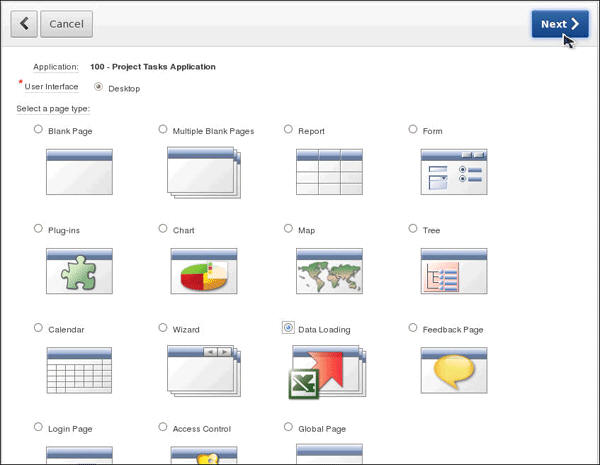Click the 'Plug-ins' label text
600x465 pixels.
64,230
